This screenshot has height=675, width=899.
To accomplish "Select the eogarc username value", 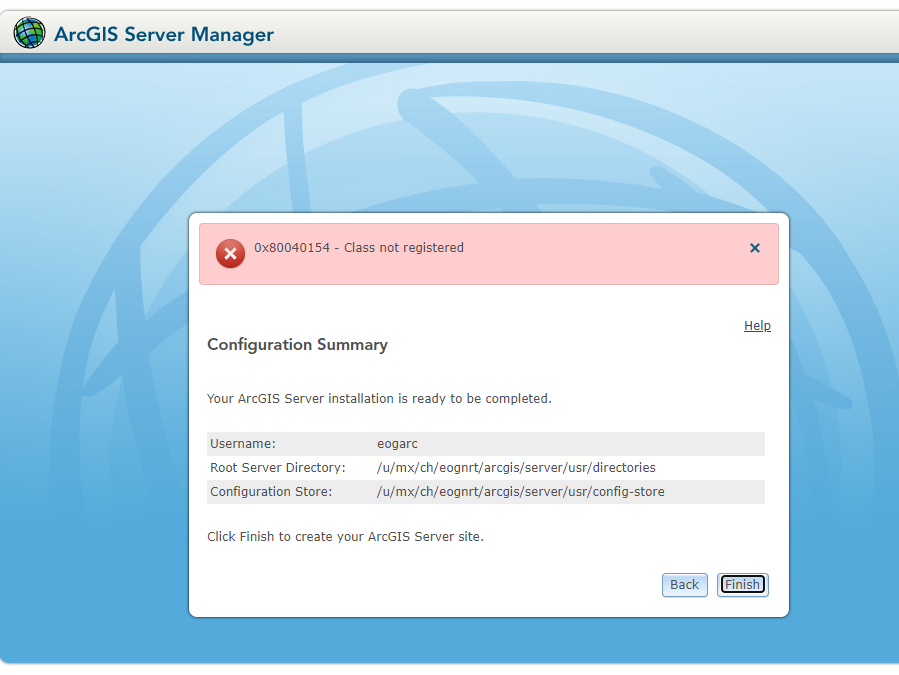I will (x=397, y=444).
